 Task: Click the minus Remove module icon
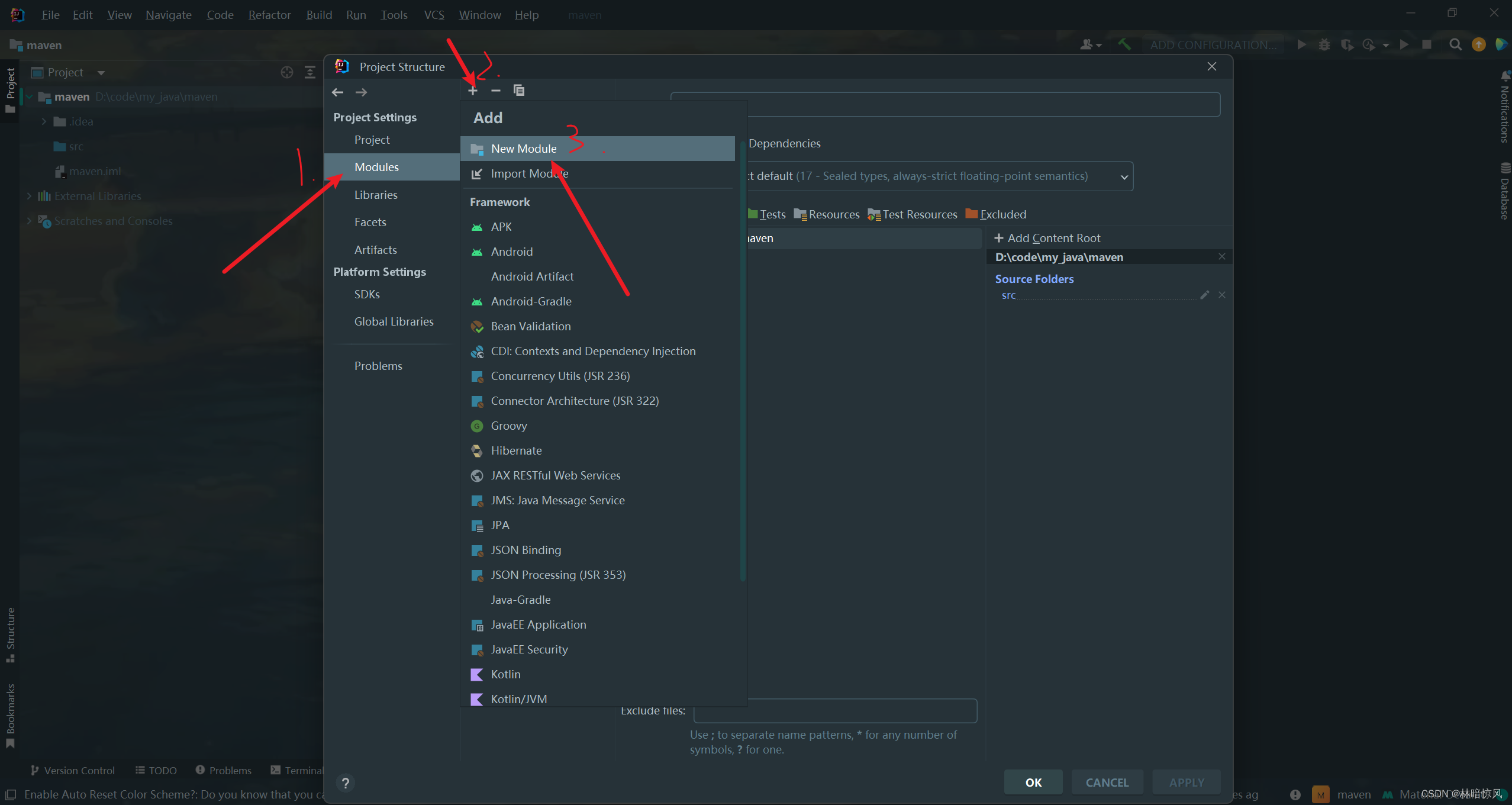point(496,91)
